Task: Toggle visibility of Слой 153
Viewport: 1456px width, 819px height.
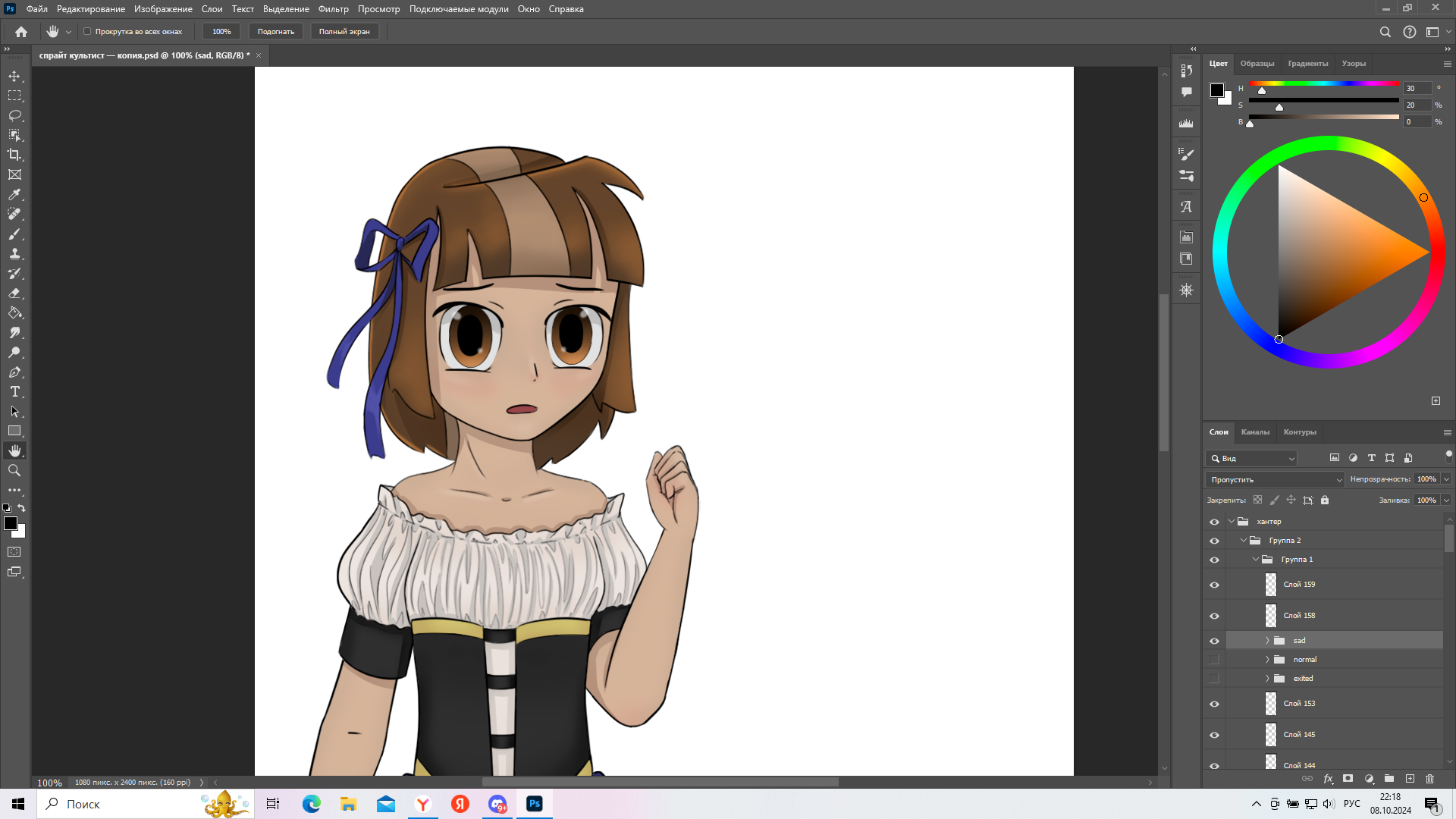Action: point(1214,704)
